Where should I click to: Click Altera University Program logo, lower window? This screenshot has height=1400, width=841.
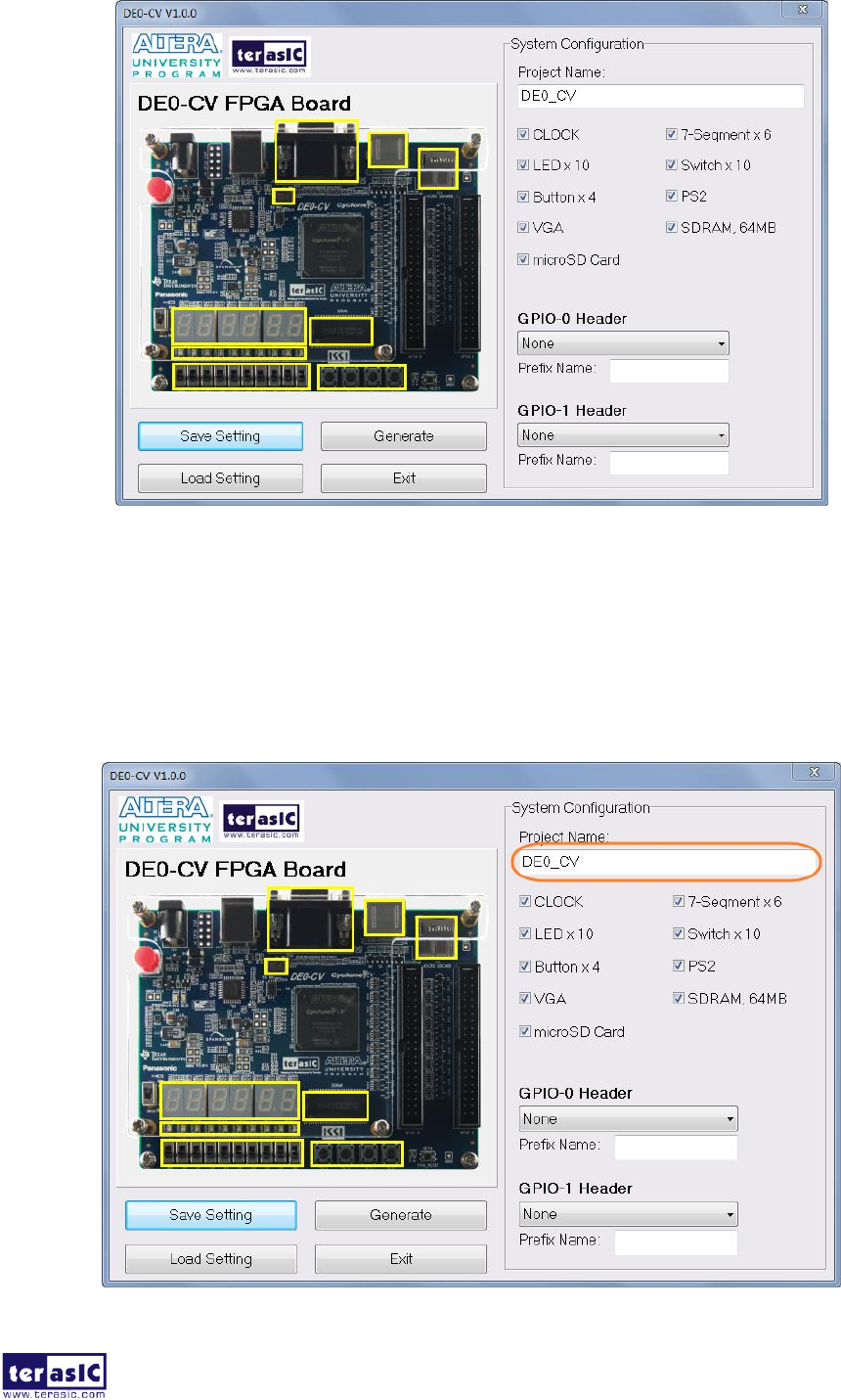(x=165, y=820)
